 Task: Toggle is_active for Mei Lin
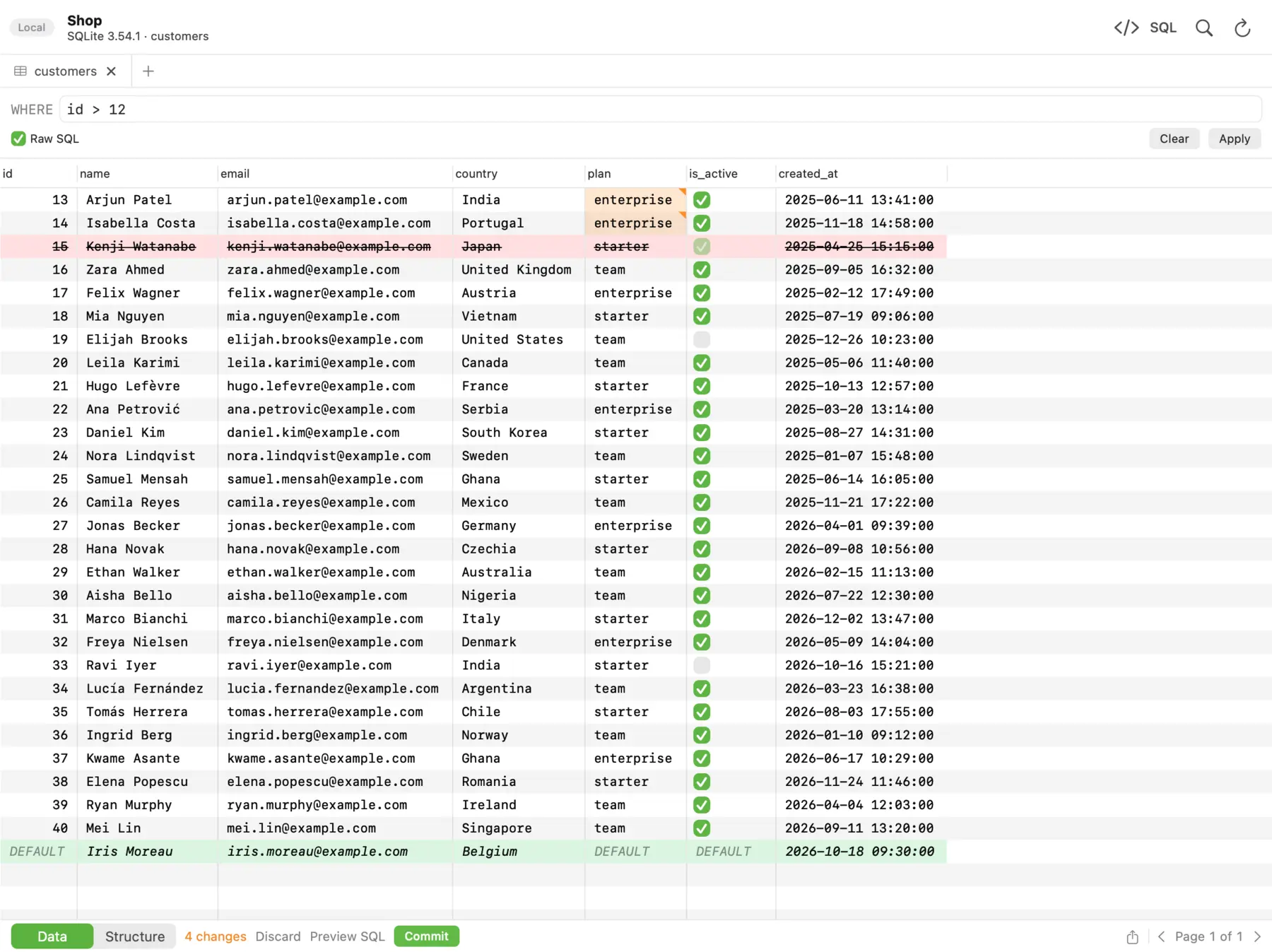[702, 828]
